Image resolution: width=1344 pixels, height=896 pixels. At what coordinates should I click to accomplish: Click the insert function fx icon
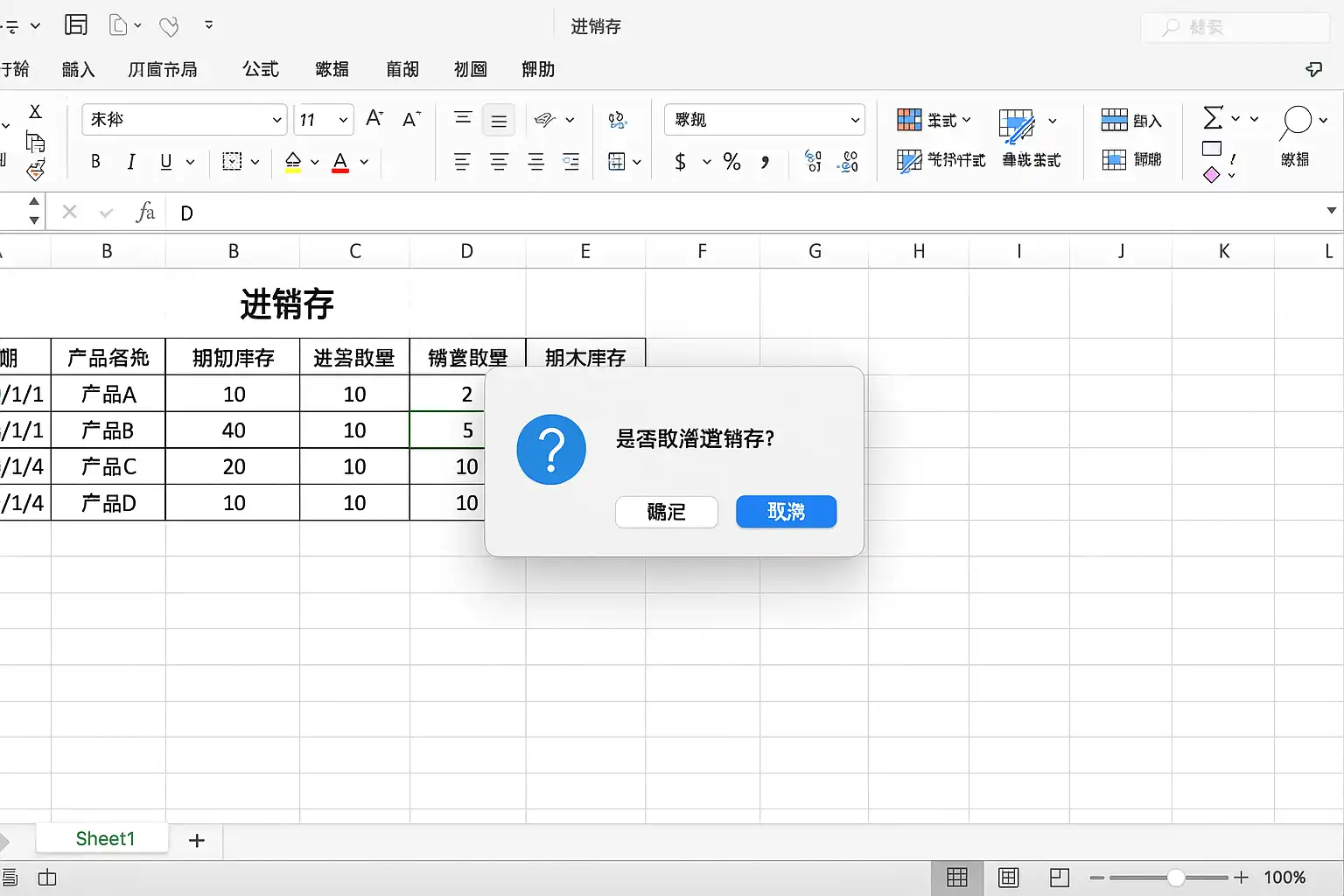point(145,213)
